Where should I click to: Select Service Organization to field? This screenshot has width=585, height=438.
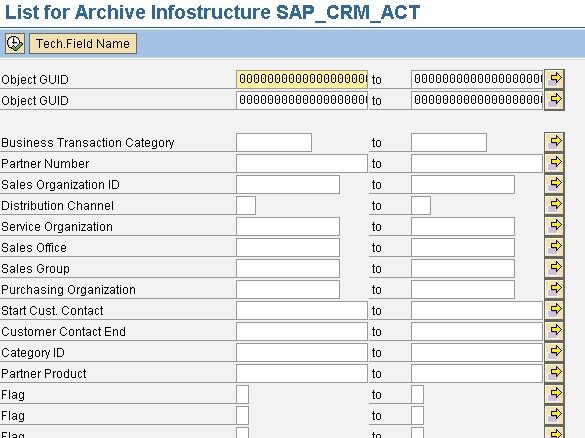pyautogui.click(x=463, y=226)
